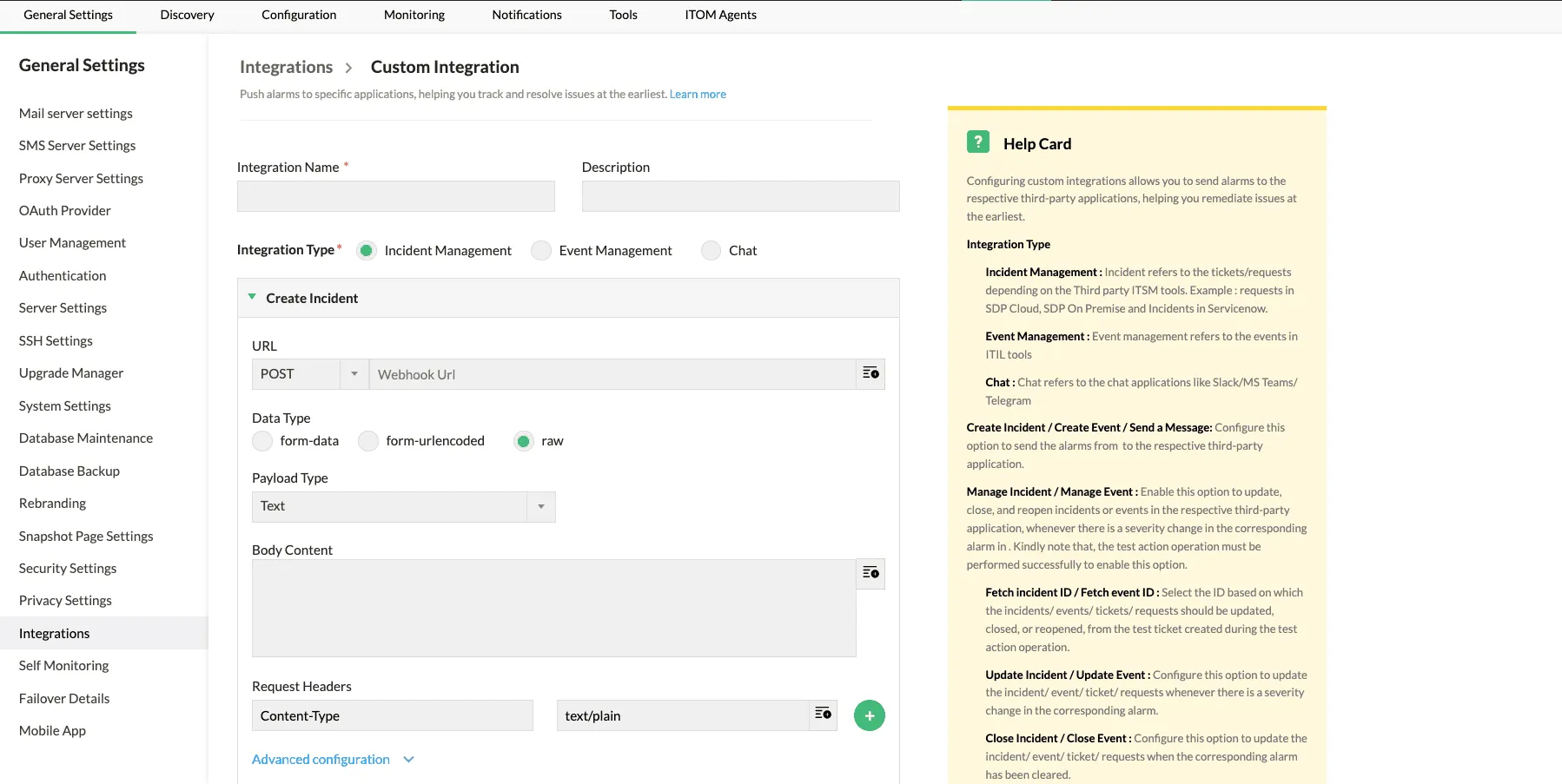
Task: Click the variable picker icon beside Webhook Url
Action: (870, 374)
